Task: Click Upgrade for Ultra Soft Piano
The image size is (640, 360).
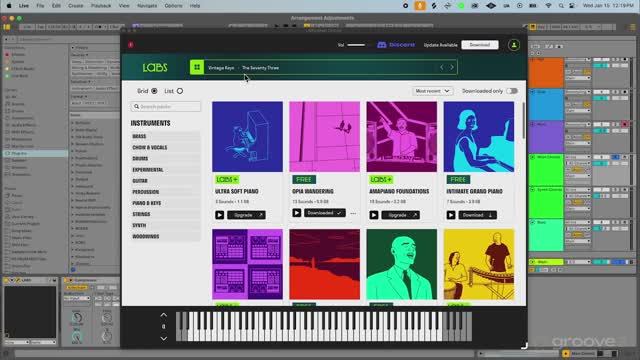Action: 247,215
